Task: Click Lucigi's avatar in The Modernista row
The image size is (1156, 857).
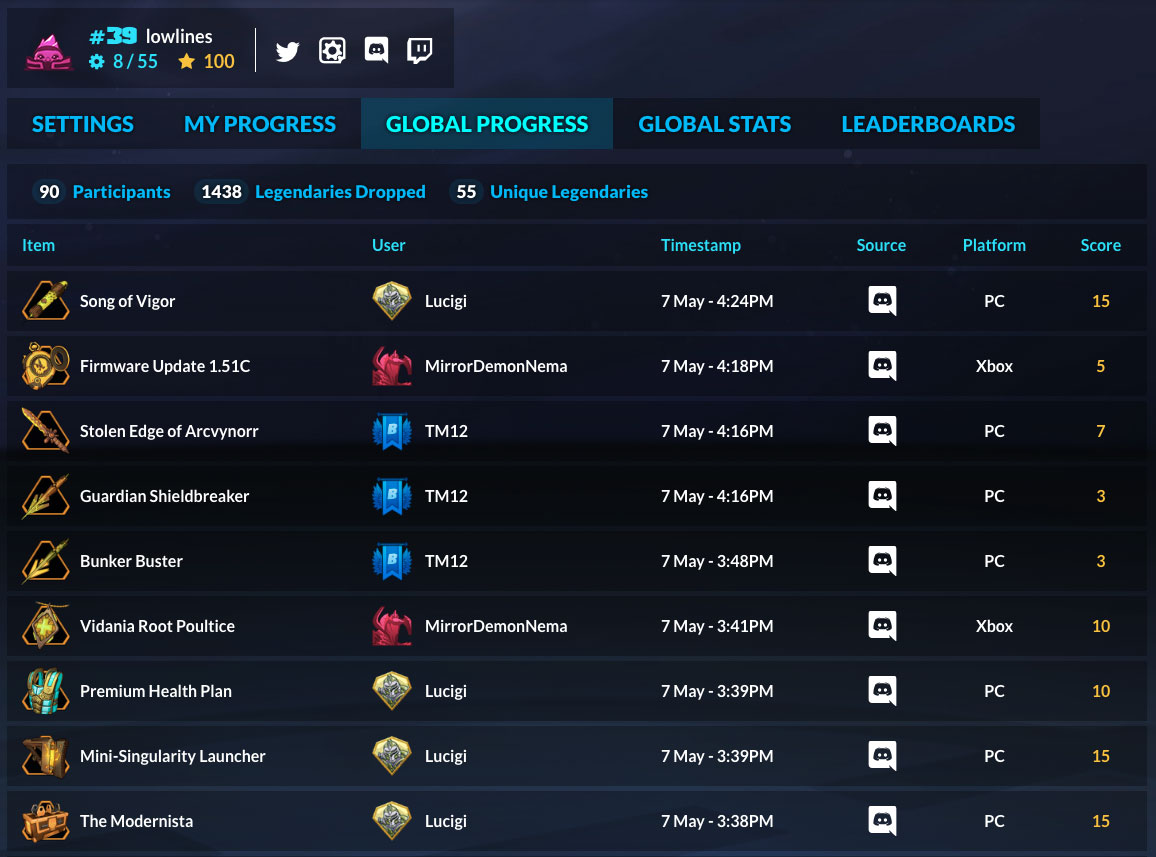Action: coord(392,821)
